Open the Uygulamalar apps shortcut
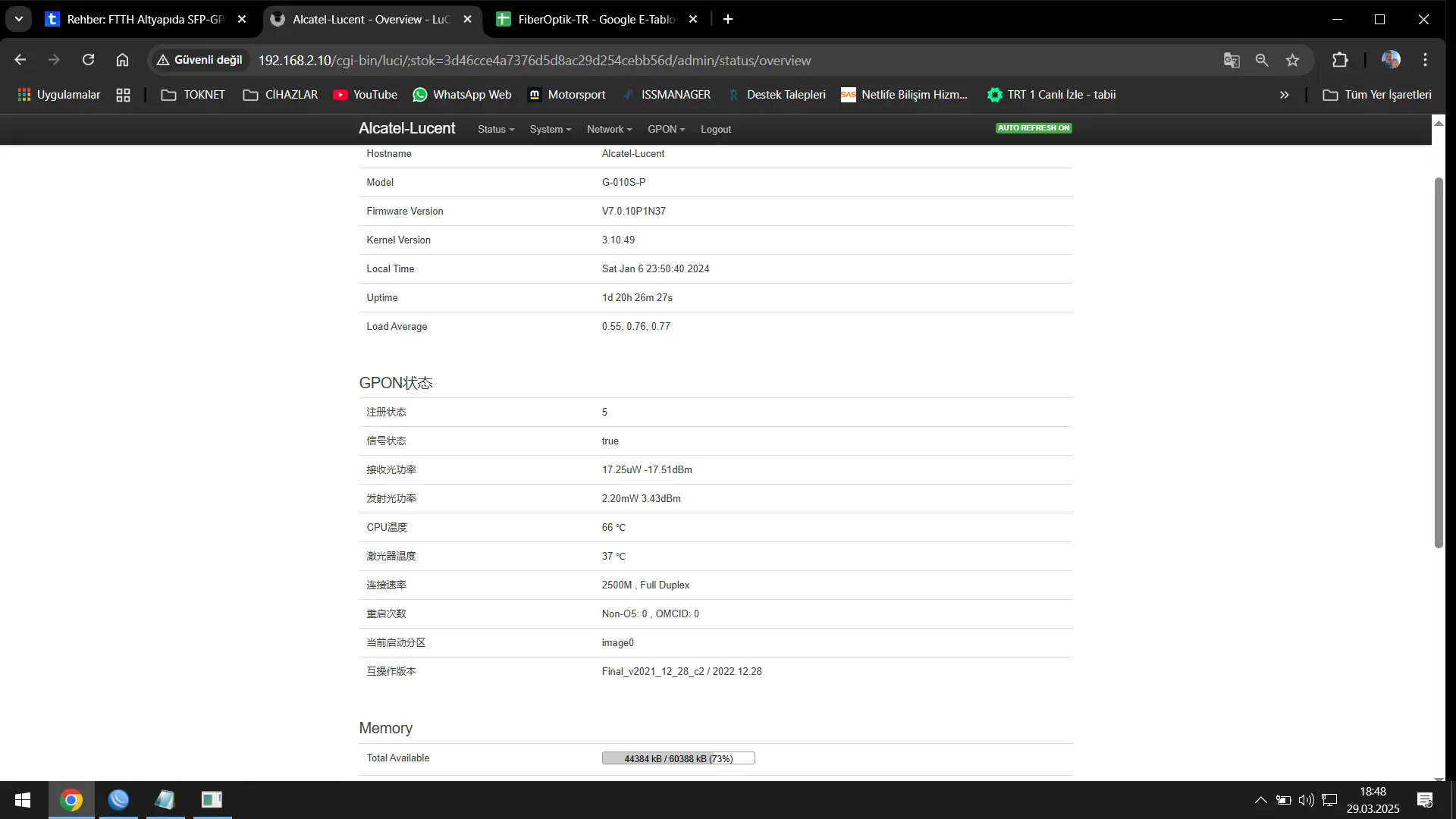Image resolution: width=1456 pixels, height=819 pixels. tap(58, 95)
